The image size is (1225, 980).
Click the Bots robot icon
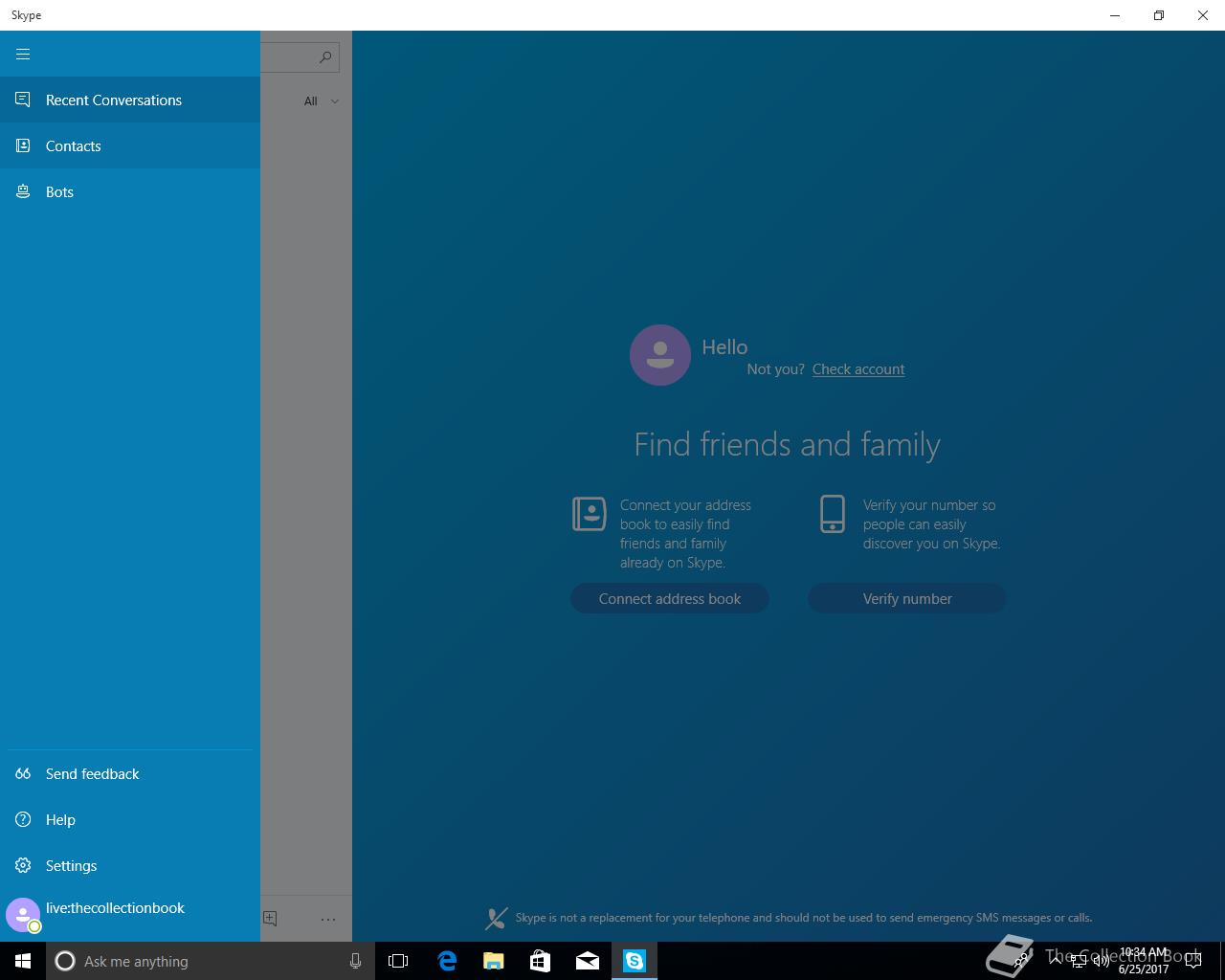point(23,191)
